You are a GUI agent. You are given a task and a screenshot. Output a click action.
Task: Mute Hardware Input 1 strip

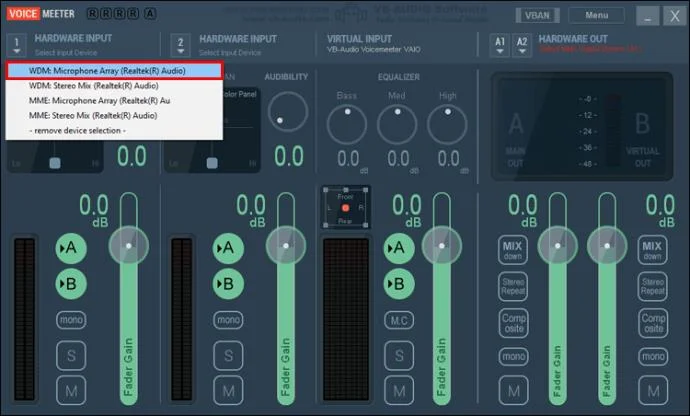71,390
